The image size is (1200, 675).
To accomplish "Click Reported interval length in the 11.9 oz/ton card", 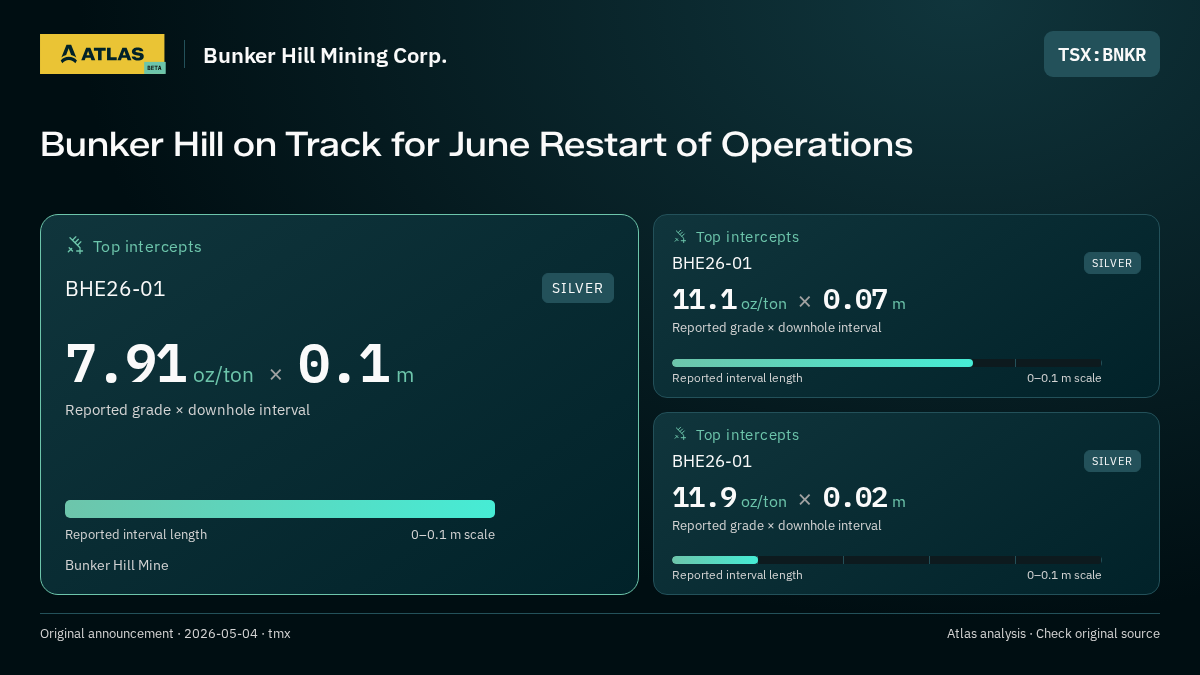I will pyautogui.click(x=737, y=575).
